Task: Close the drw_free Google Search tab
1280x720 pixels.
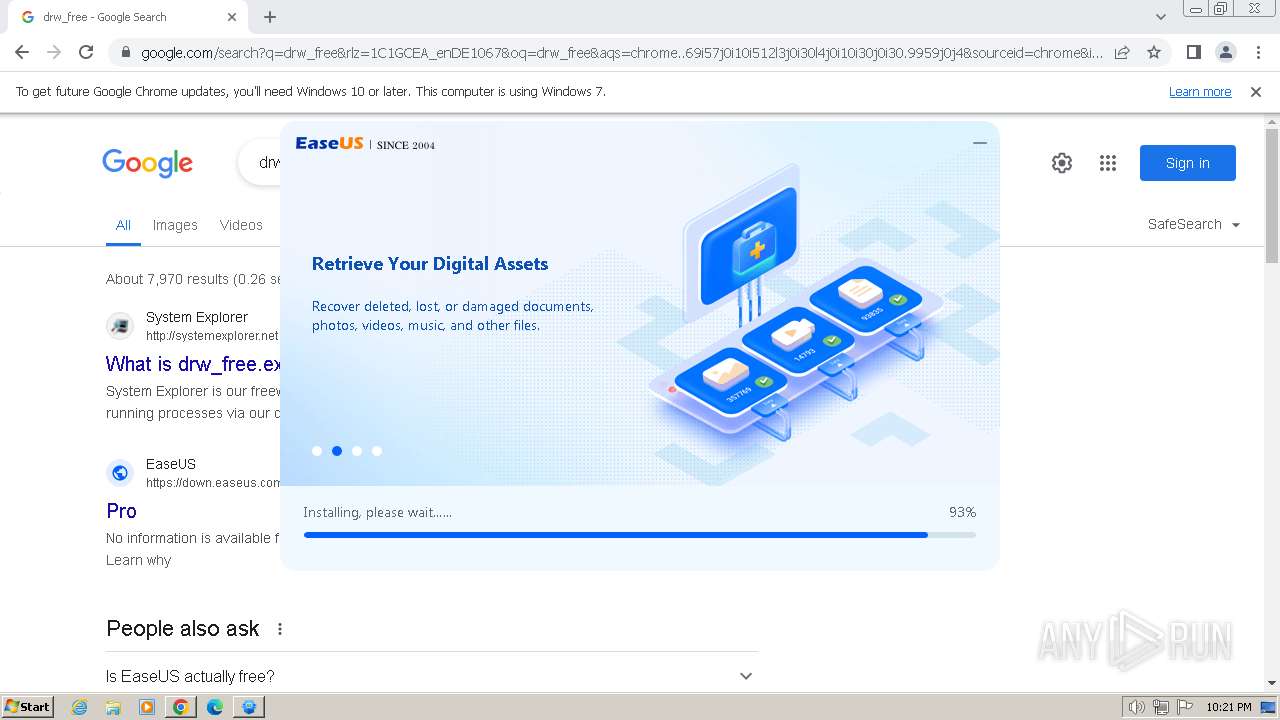Action: (x=232, y=17)
